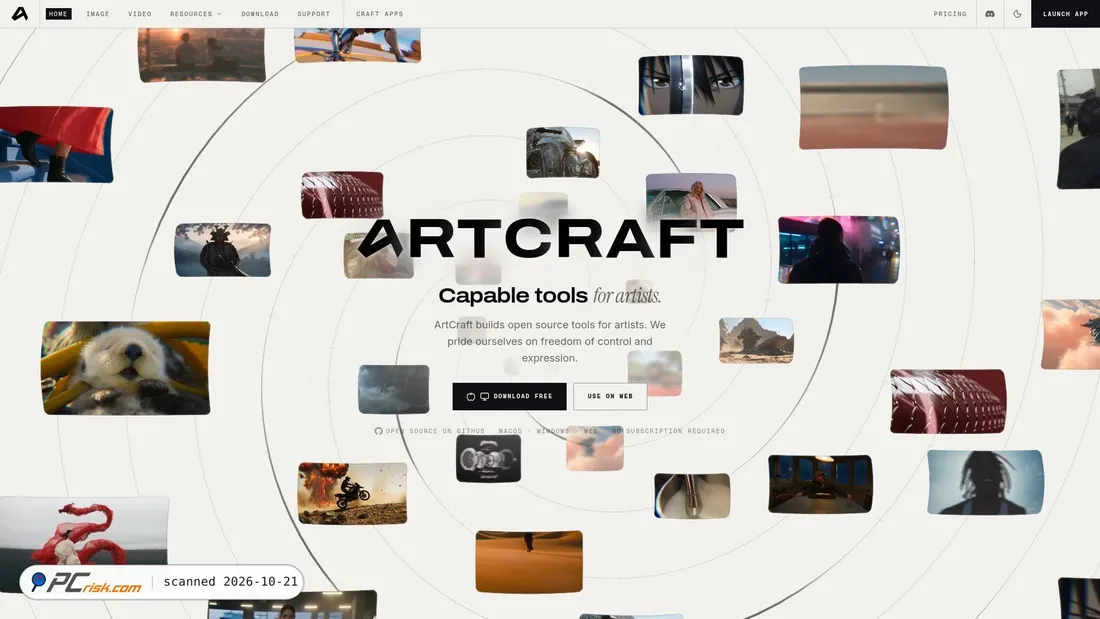The image size is (1100, 619).
Task: Click the orange desert dune thumbnail
Action: [529, 561]
